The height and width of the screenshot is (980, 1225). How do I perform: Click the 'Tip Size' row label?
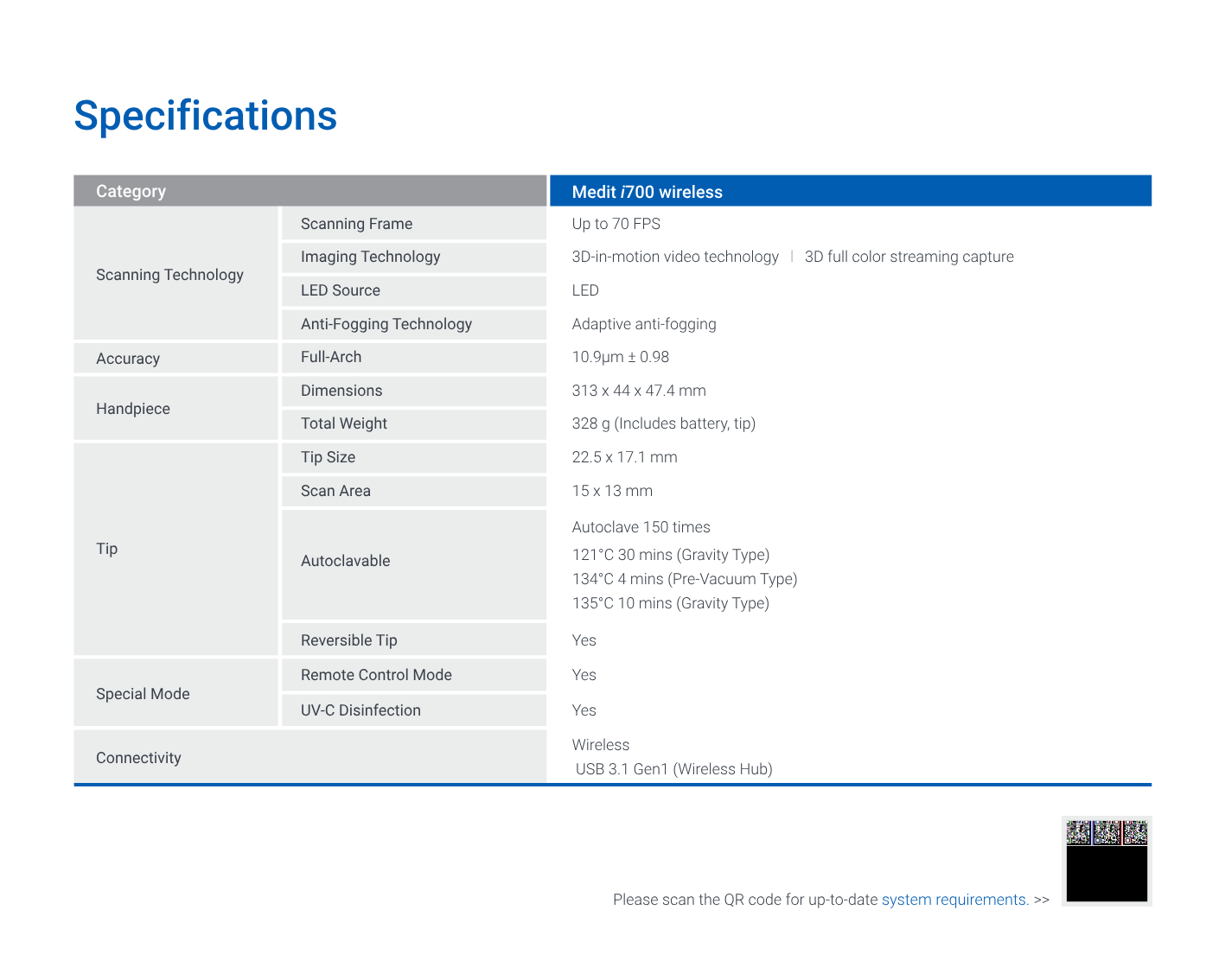(414, 457)
